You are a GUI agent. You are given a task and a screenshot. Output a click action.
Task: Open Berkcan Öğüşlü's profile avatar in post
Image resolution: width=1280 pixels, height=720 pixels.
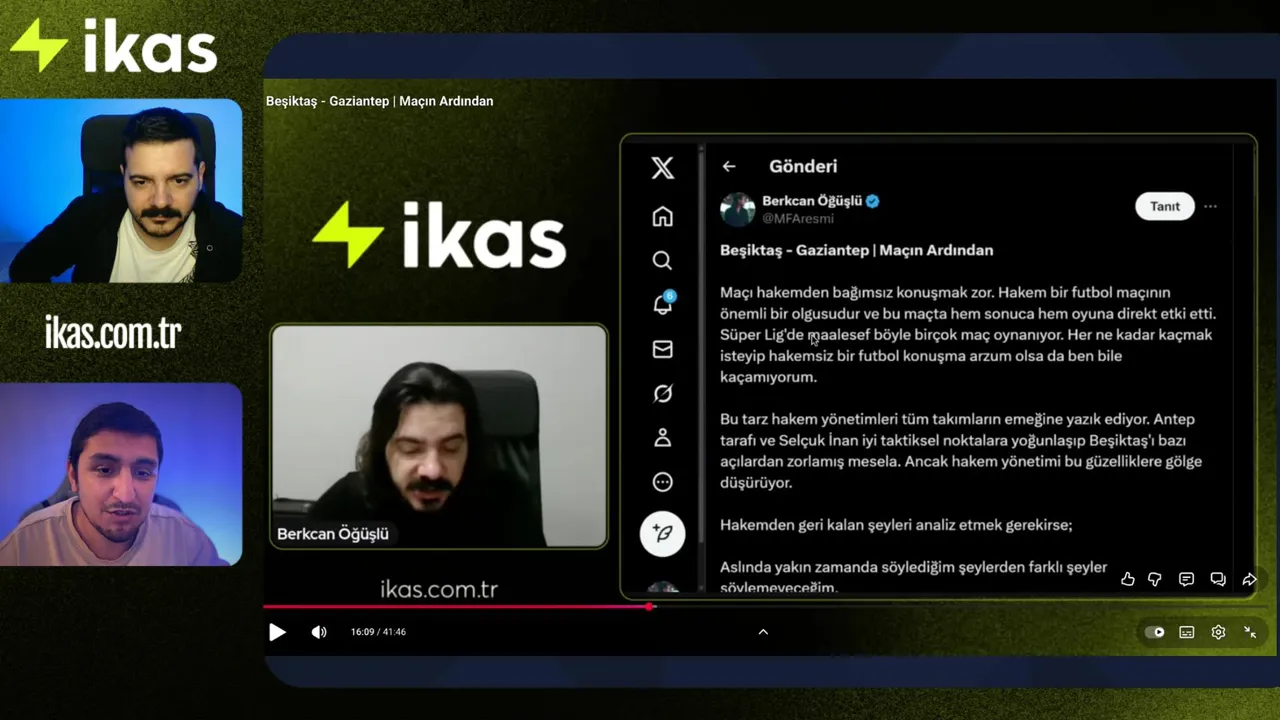[x=738, y=209]
